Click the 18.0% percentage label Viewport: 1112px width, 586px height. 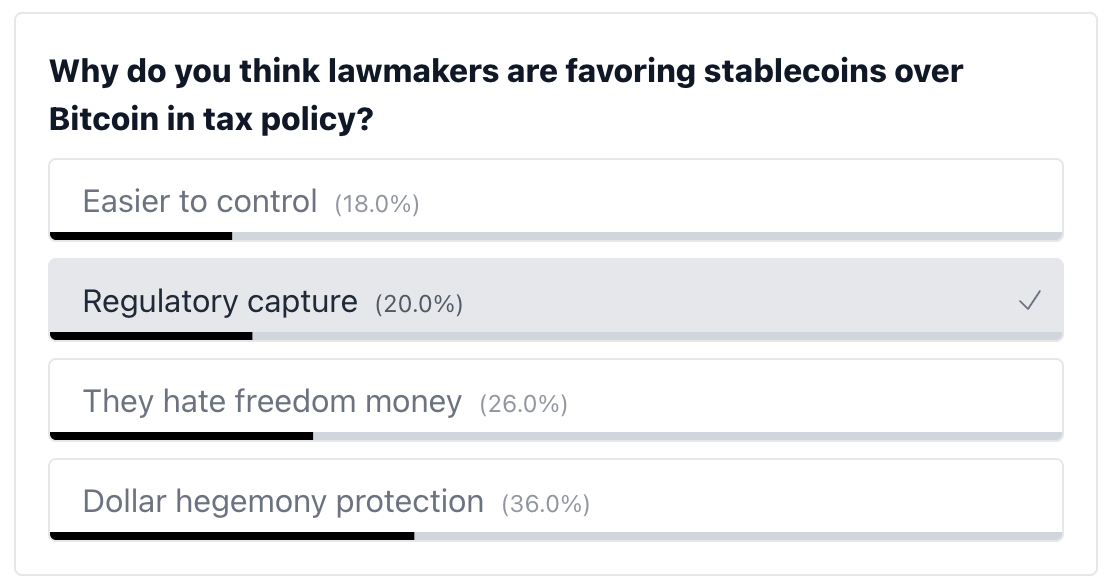tap(377, 204)
